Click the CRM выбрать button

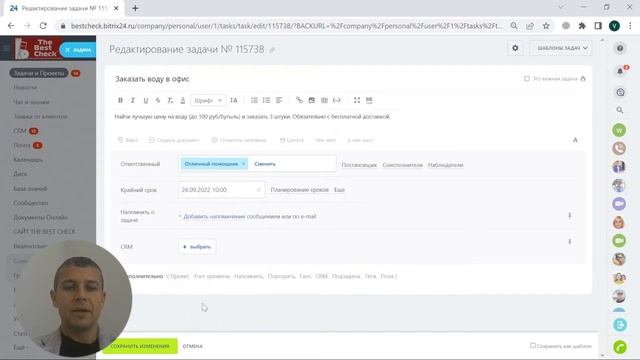(x=197, y=247)
